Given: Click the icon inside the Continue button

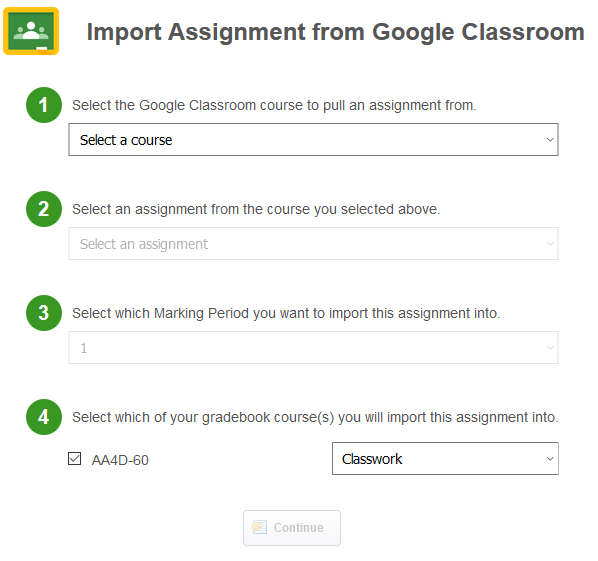Looking at the screenshot, I should coord(259,527).
